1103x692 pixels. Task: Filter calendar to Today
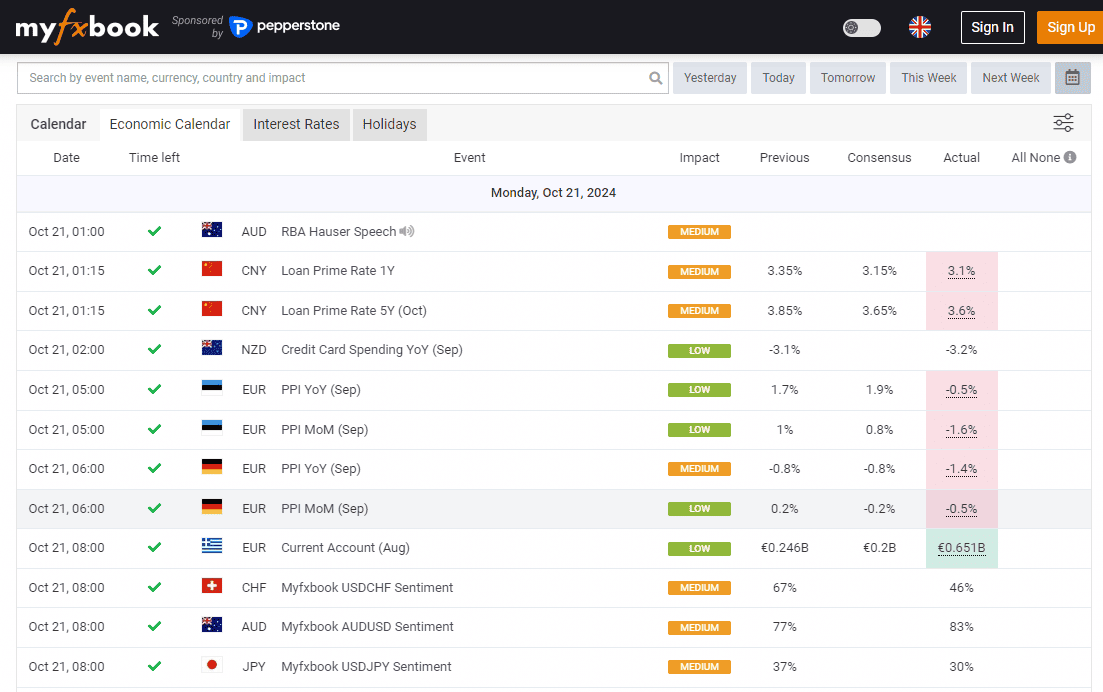point(778,78)
